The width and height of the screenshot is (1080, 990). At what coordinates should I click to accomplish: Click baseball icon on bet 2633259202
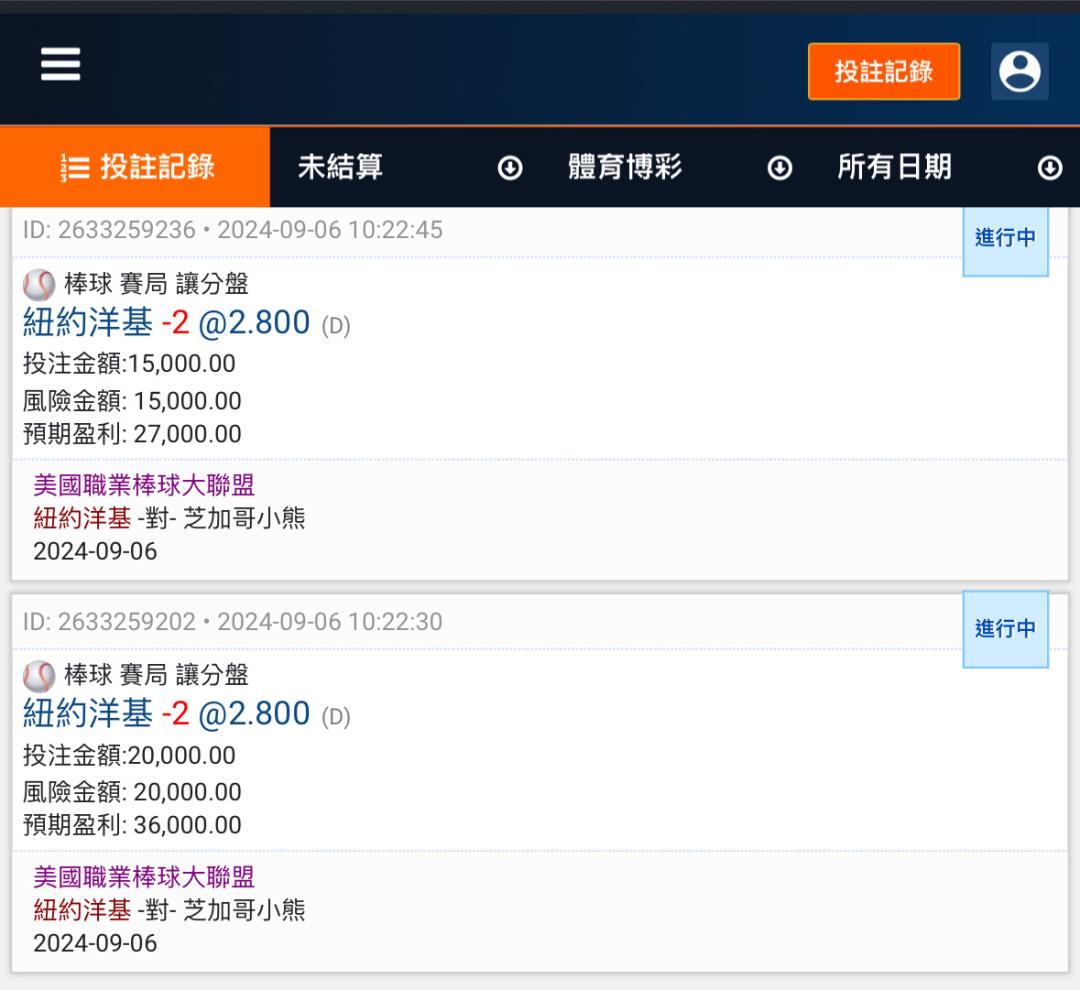39,677
